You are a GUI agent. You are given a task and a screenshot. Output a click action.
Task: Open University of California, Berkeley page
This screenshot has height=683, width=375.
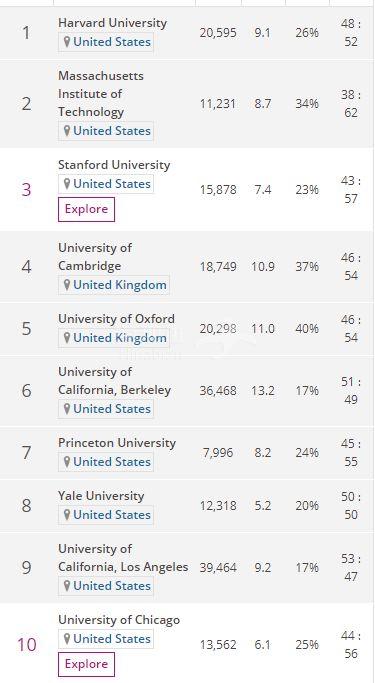pyautogui.click(x=115, y=381)
